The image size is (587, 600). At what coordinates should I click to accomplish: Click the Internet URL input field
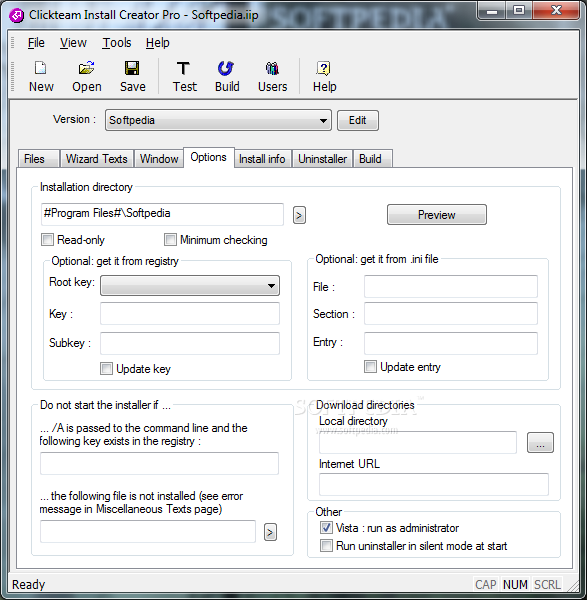(x=434, y=484)
